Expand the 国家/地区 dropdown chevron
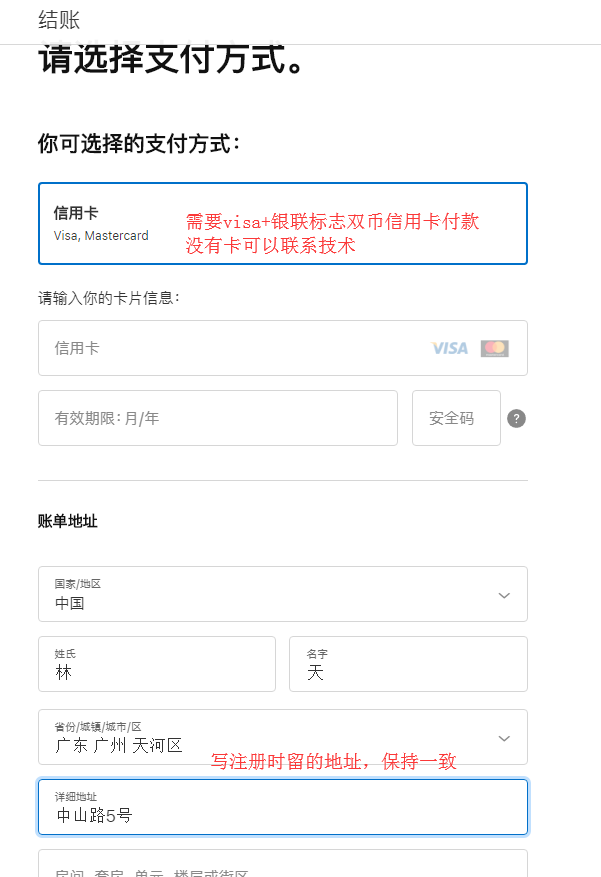Image resolution: width=601 pixels, height=877 pixels. pyautogui.click(x=504, y=595)
